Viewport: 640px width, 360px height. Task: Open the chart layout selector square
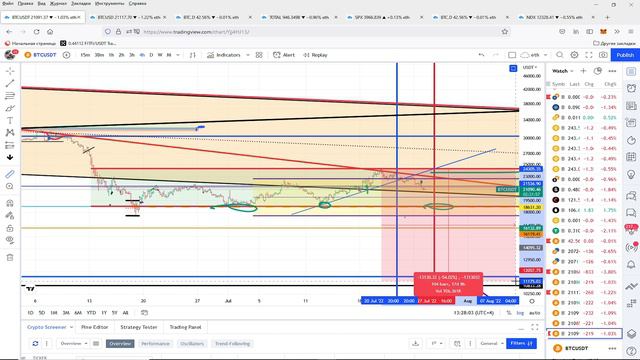click(512, 55)
